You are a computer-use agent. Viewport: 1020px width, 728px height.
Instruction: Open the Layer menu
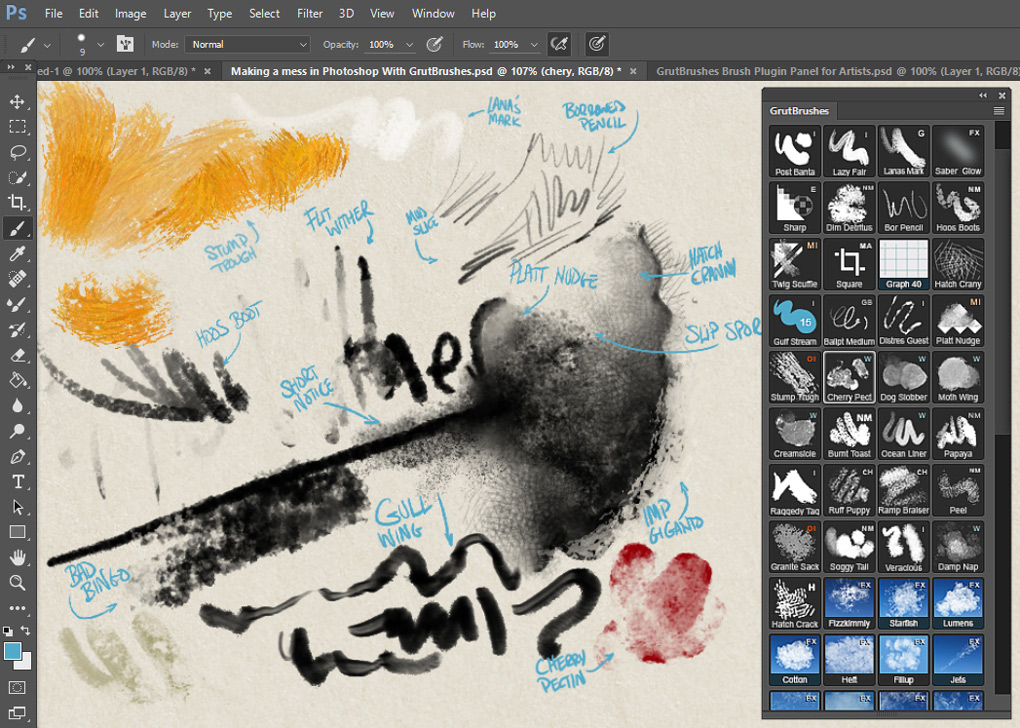tap(177, 14)
